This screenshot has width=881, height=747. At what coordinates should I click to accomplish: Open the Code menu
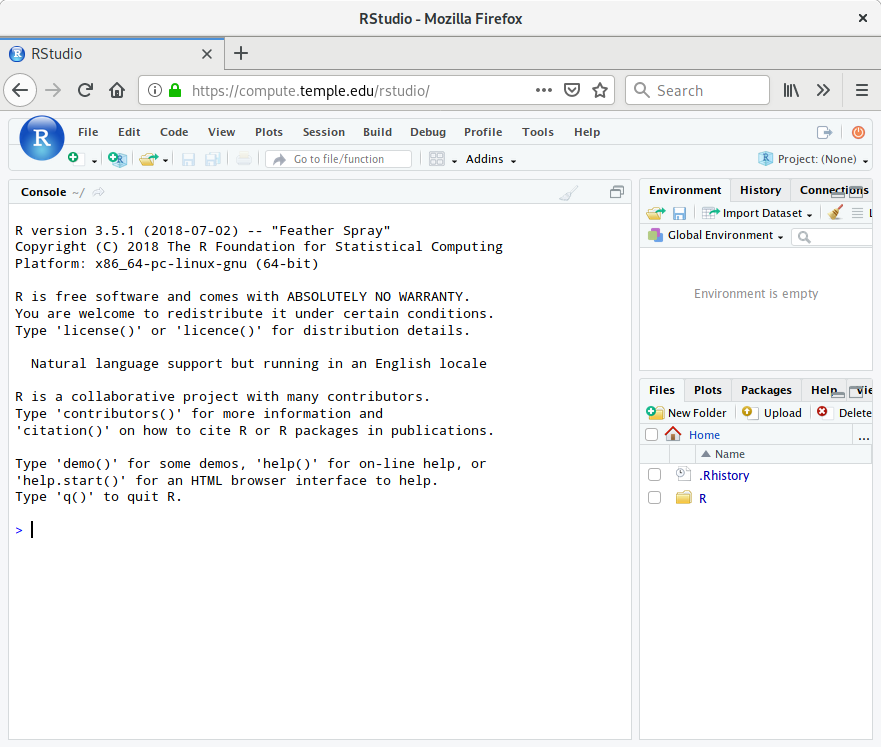click(174, 132)
